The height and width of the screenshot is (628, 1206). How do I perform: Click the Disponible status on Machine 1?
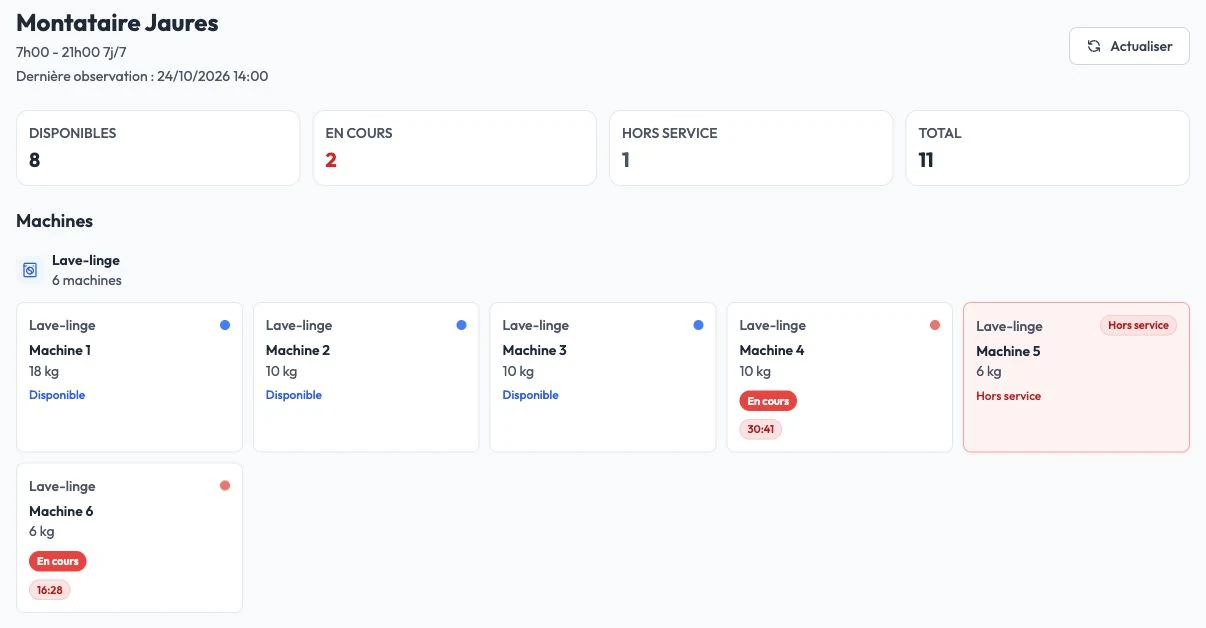click(x=57, y=395)
